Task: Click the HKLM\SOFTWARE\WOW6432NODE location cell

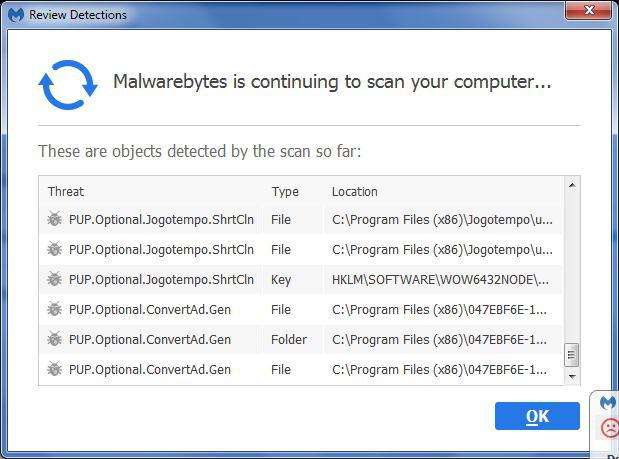Action: click(440, 280)
